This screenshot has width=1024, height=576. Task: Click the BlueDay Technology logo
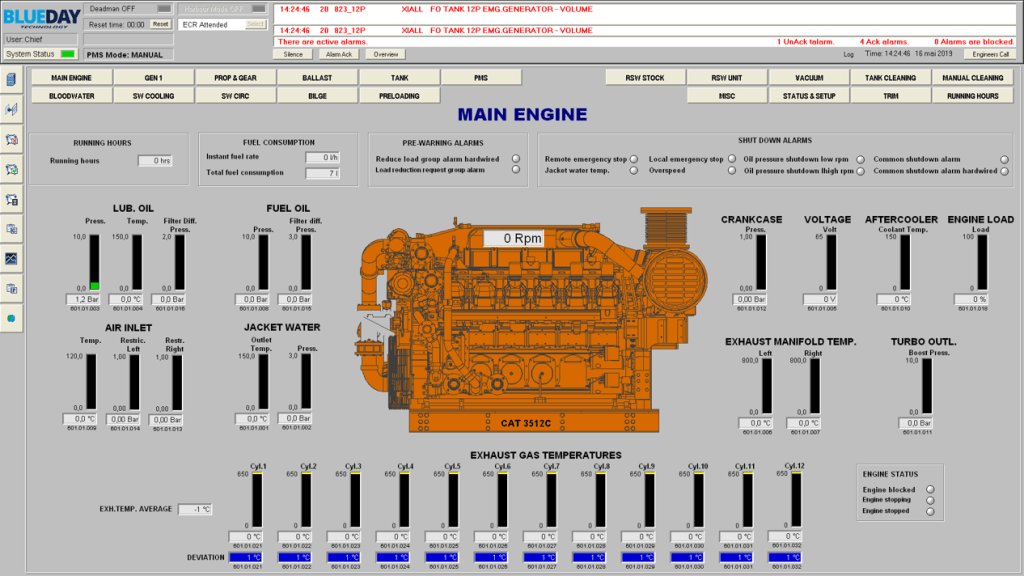pyautogui.click(x=40, y=18)
